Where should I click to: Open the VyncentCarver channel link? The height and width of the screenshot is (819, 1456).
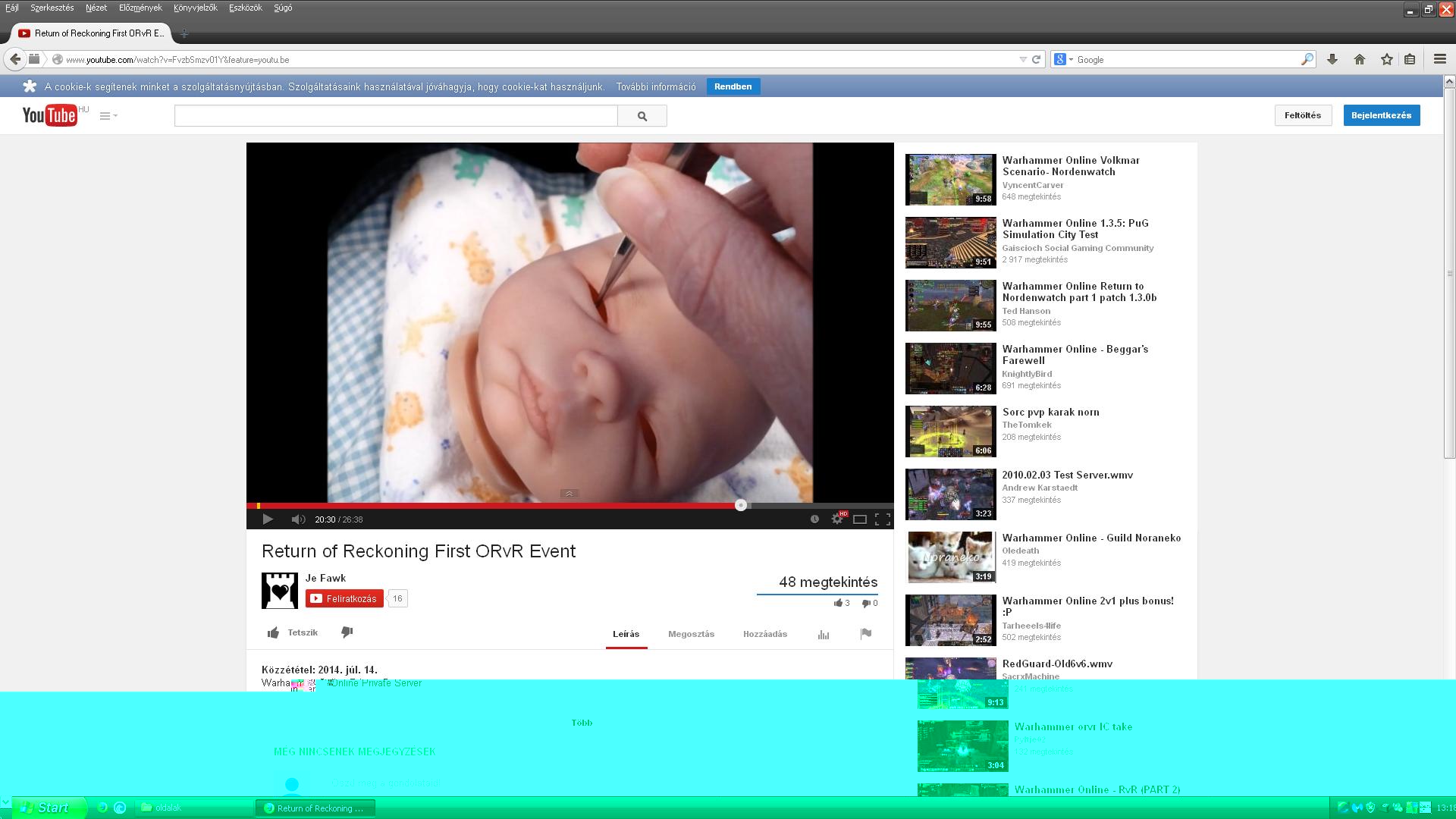(x=1033, y=185)
